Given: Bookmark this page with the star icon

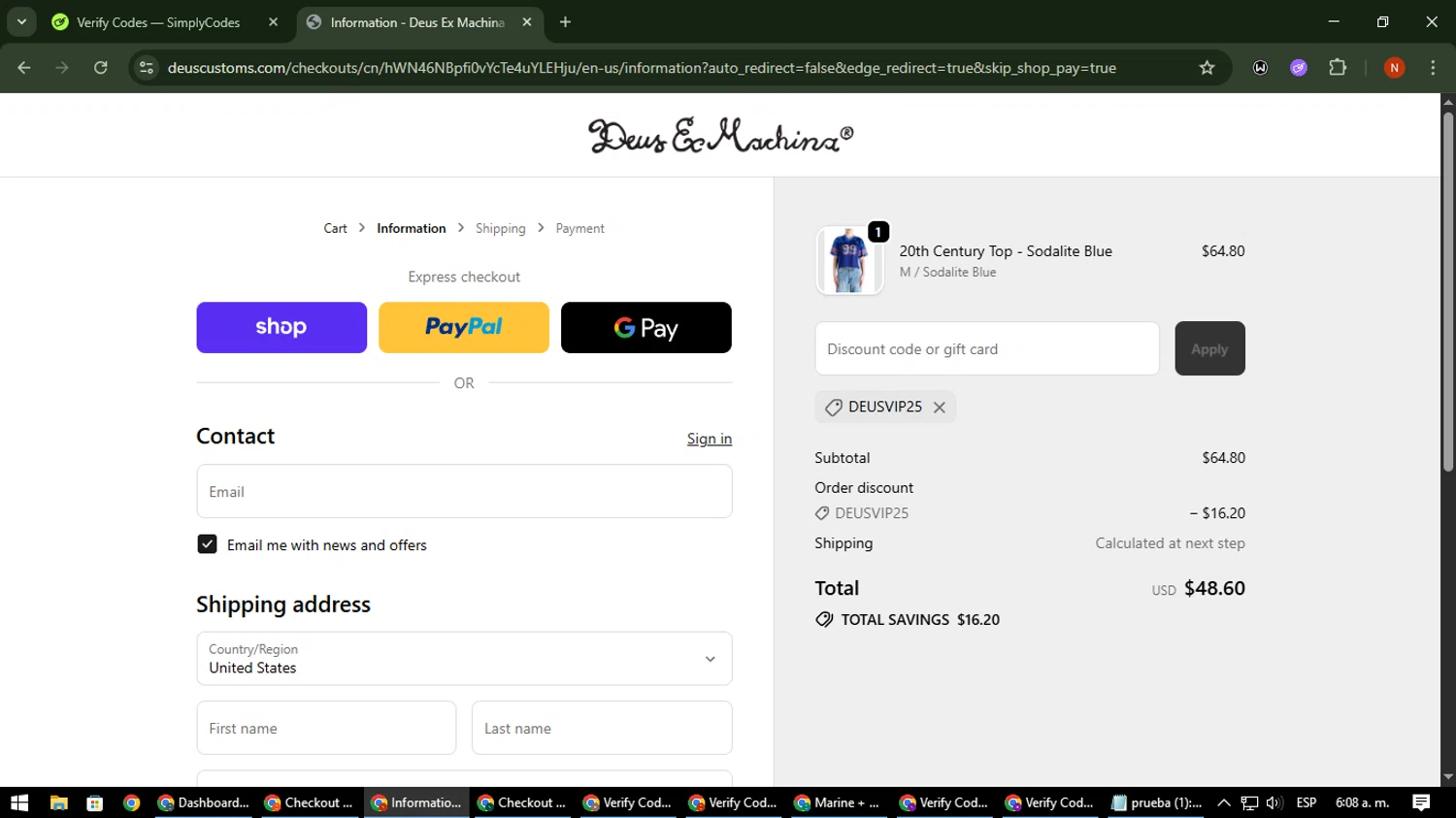Looking at the screenshot, I should pos(1207,68).
